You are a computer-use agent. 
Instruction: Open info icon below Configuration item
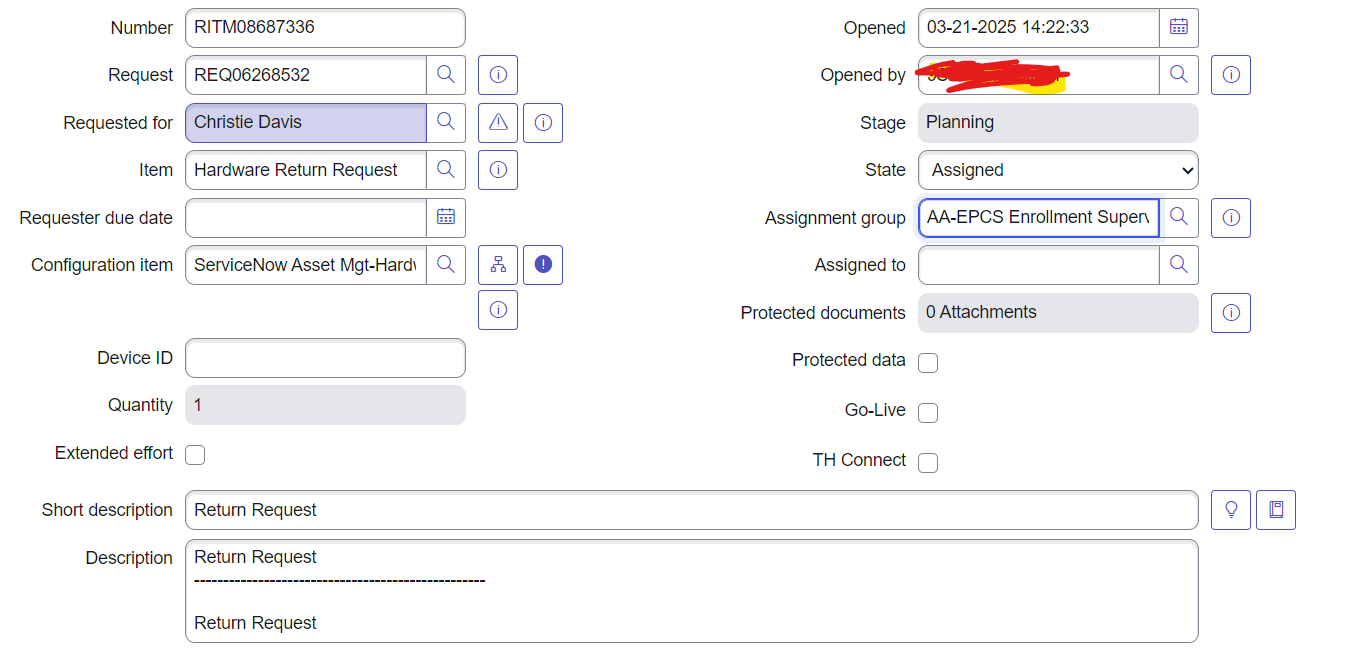498,310
